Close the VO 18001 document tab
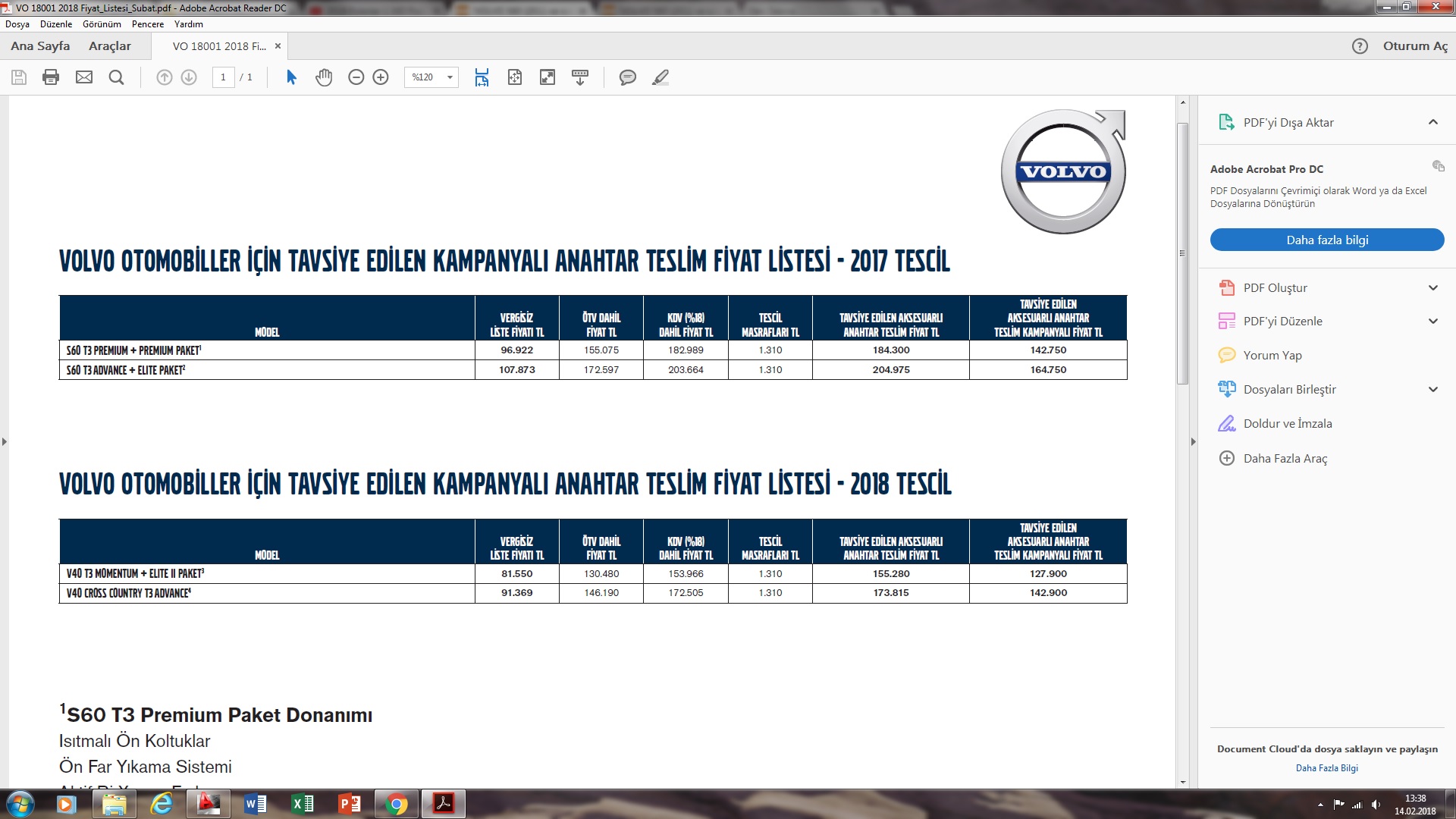 (x=278, y=46)
